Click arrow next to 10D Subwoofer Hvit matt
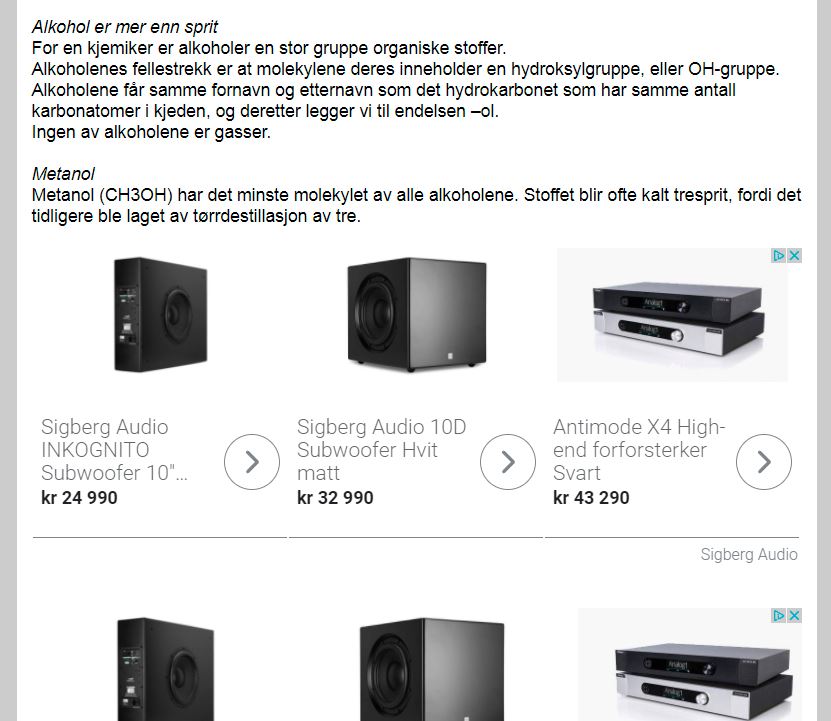Viewport: 831px width, 721px height. click(x=508, y=462)
